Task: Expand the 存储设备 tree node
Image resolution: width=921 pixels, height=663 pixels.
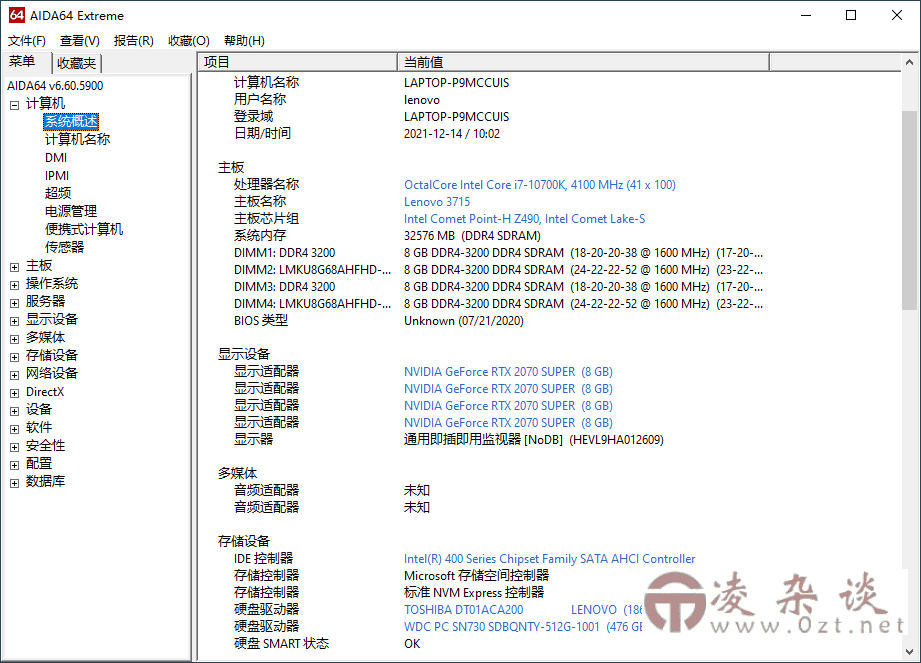Action: coord(15,357)
